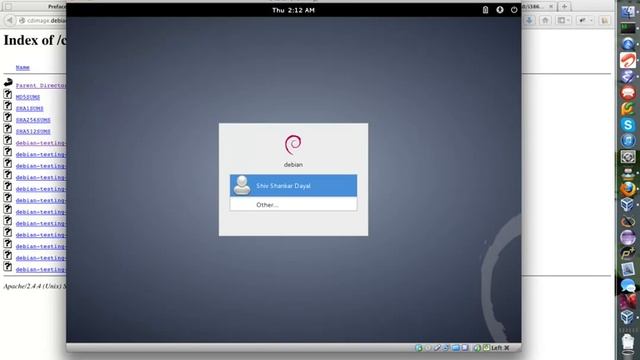The image size is (640, 360).
Task: Open the Parent Directory link
Action: coord(41,85)
